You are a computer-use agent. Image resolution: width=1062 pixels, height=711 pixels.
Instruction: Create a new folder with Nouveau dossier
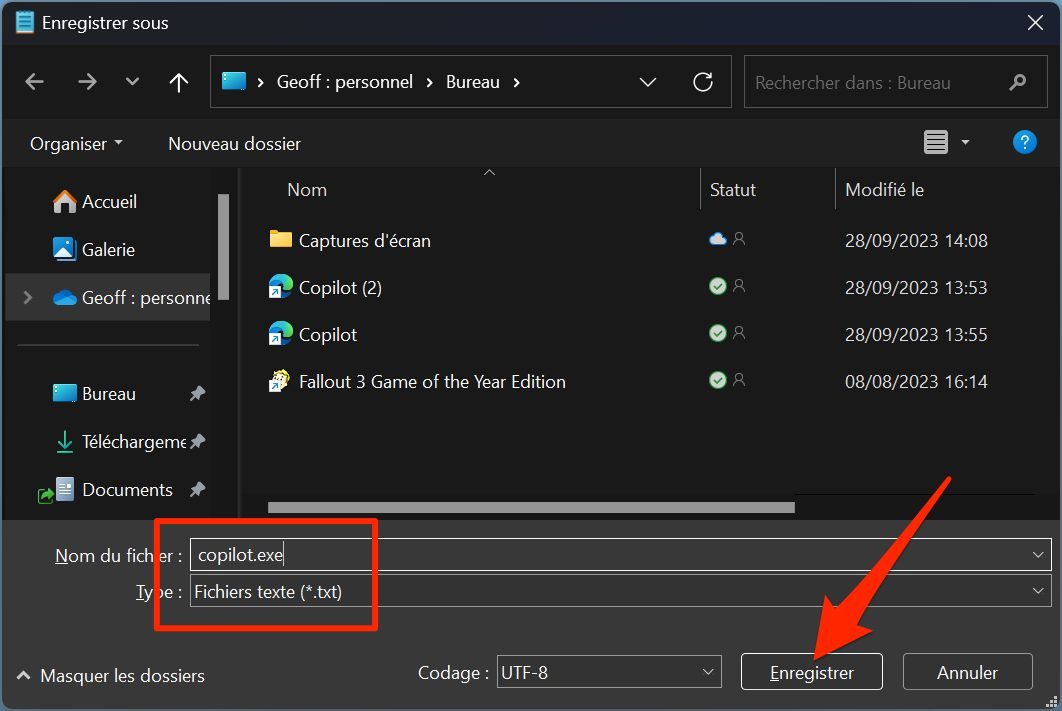click(x=234, y=144)
